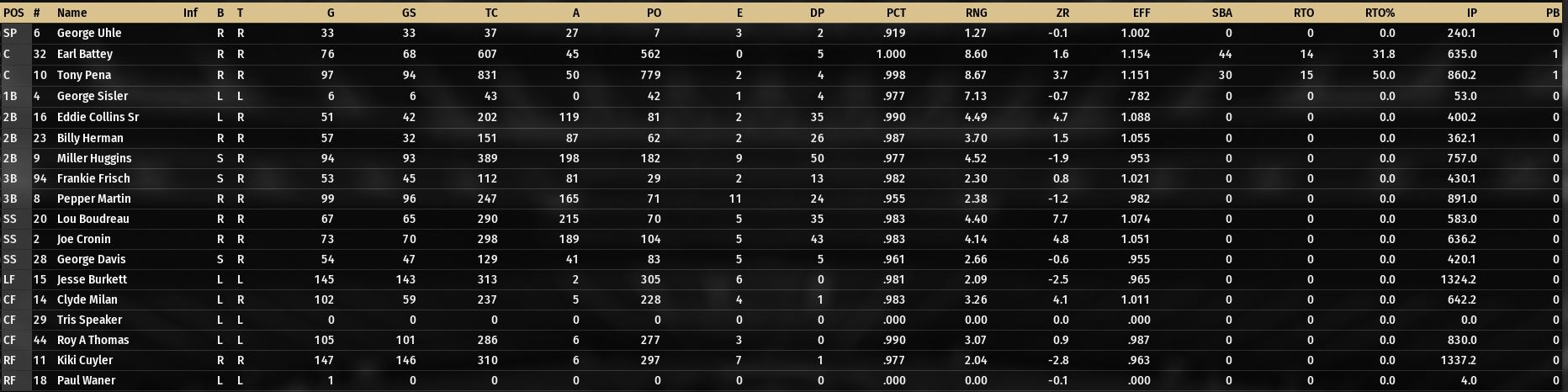Image resolution: width=1568 pixels, height=392 pixels.
Task: Sort by Name column header
Action: [72, 13]
